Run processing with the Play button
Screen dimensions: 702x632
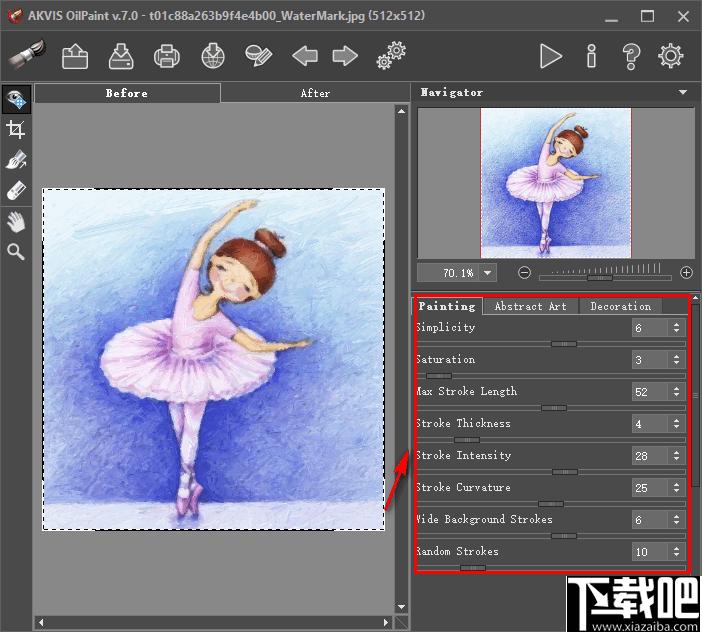coord(551,56)
